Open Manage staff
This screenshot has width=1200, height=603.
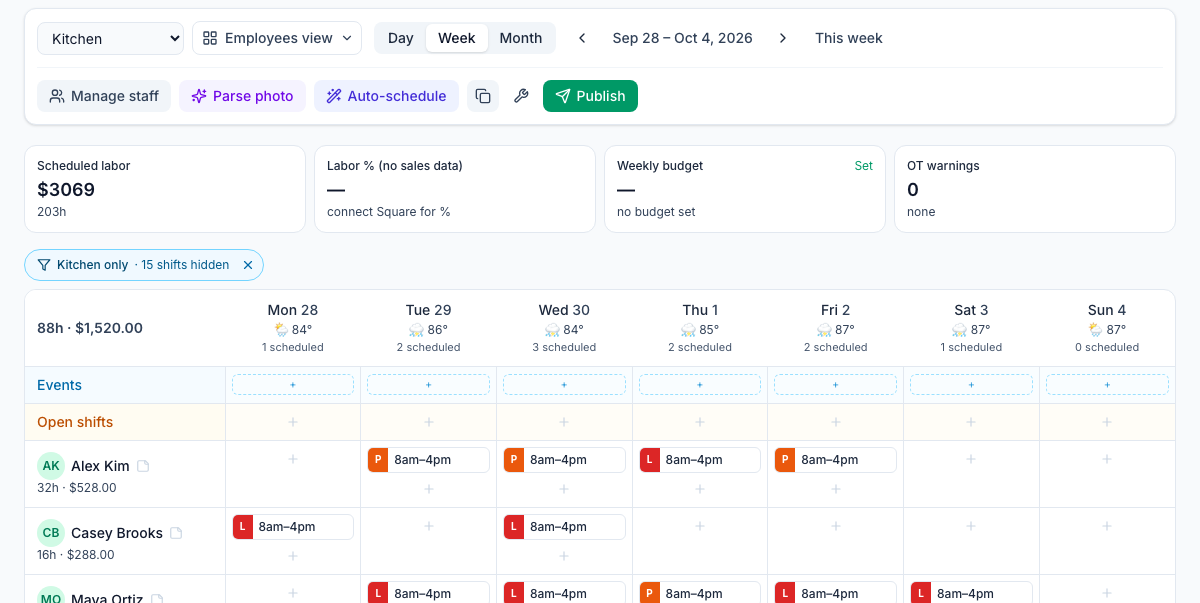pyautogui.click(x=104, y=96)
